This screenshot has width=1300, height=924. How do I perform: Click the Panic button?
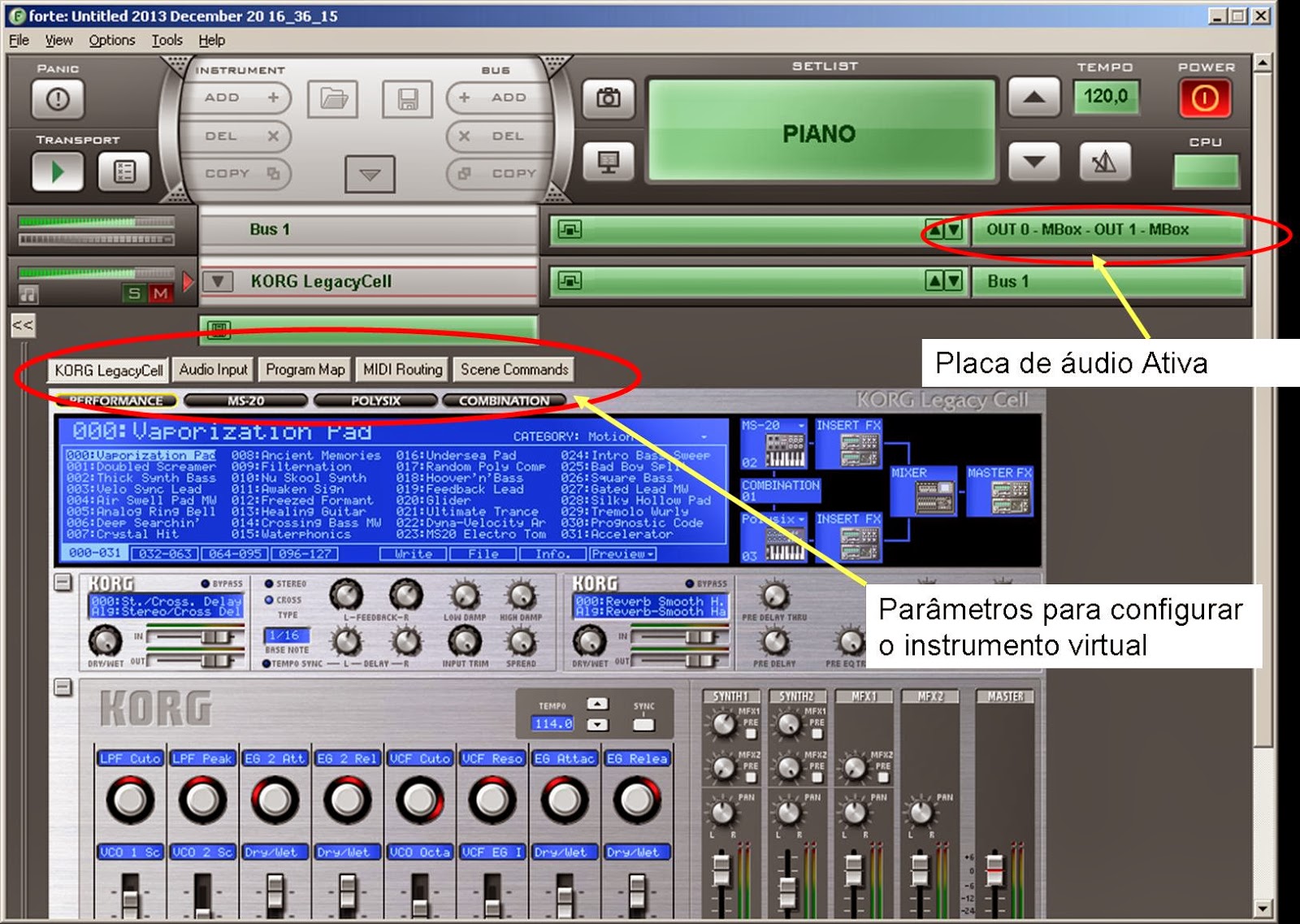[x=58, y=99]
